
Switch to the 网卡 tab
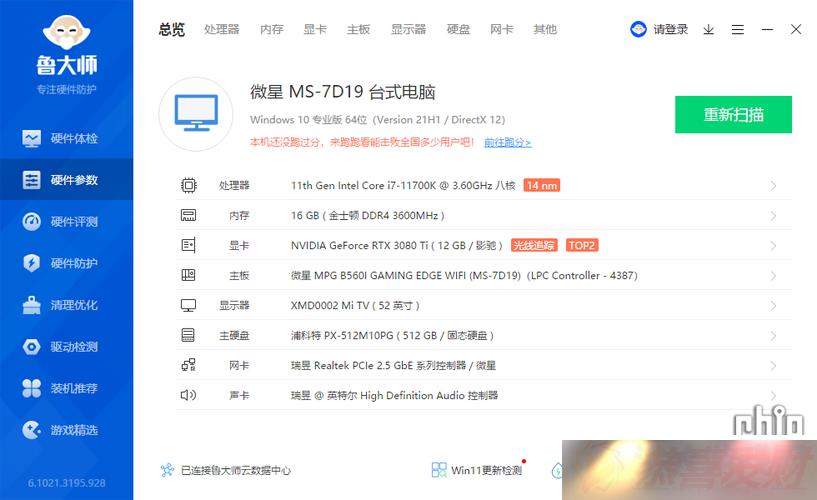[x=502, y=30]
